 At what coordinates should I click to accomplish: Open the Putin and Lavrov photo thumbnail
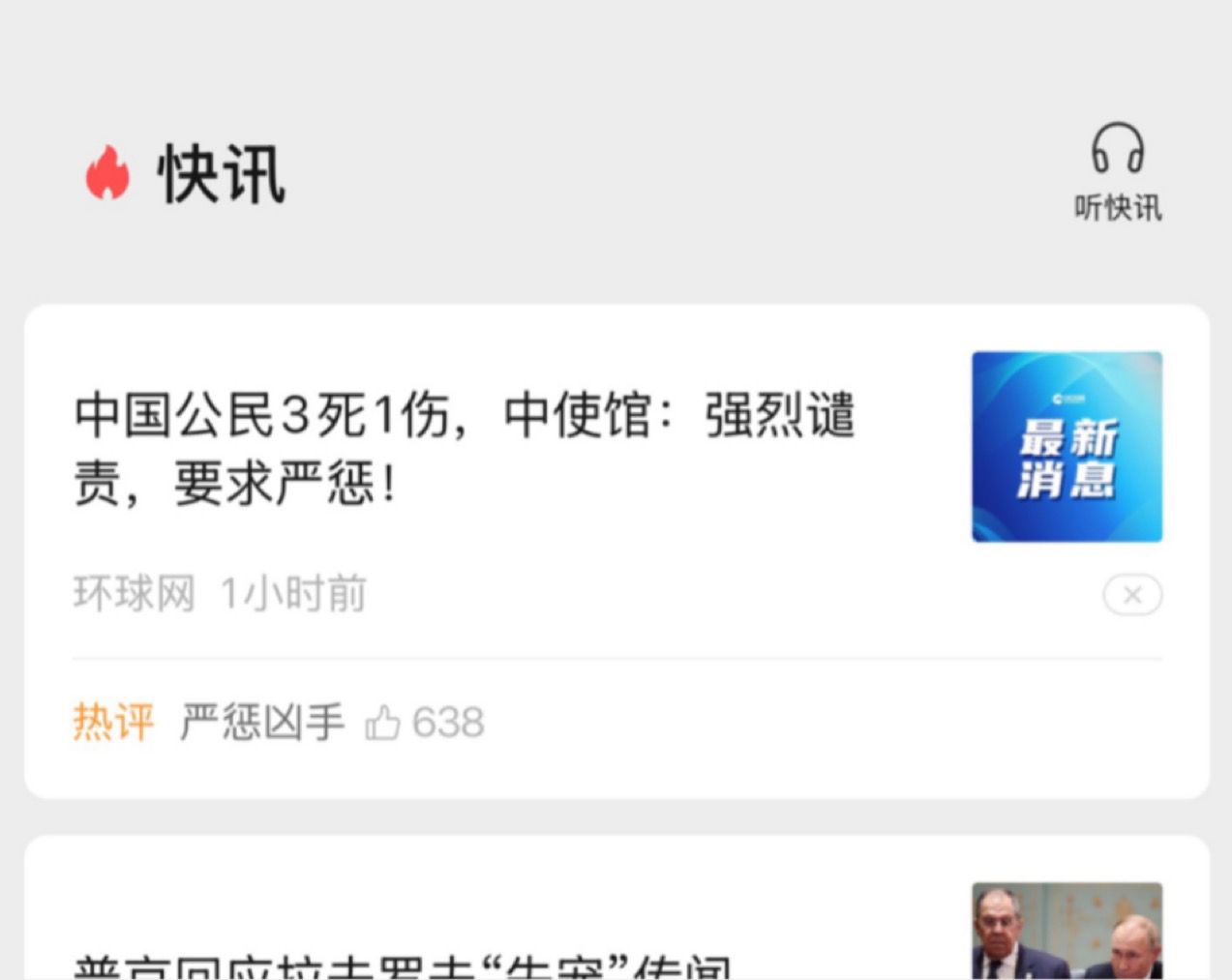(x=1067, y=931)
